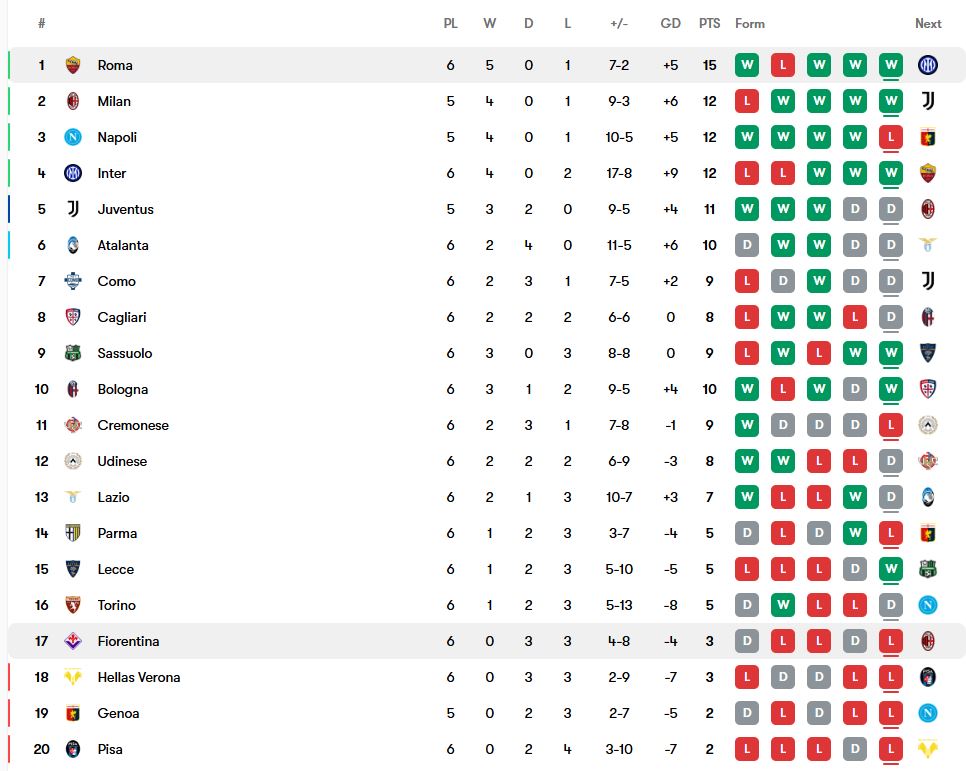
Task: Click Milan's next opponent Juventus icon
Action: [927, 101]
